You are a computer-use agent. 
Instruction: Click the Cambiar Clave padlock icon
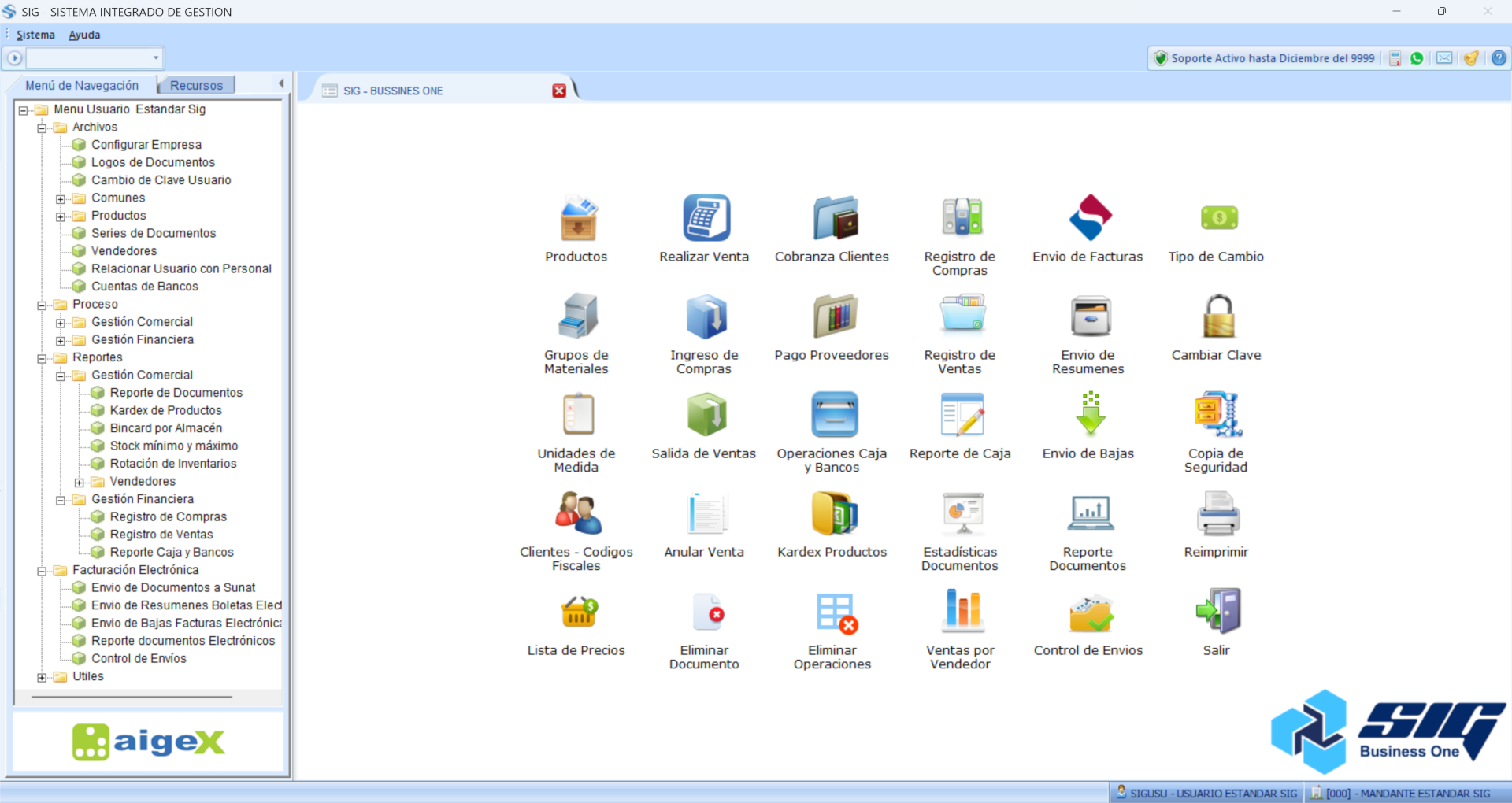1218,316
